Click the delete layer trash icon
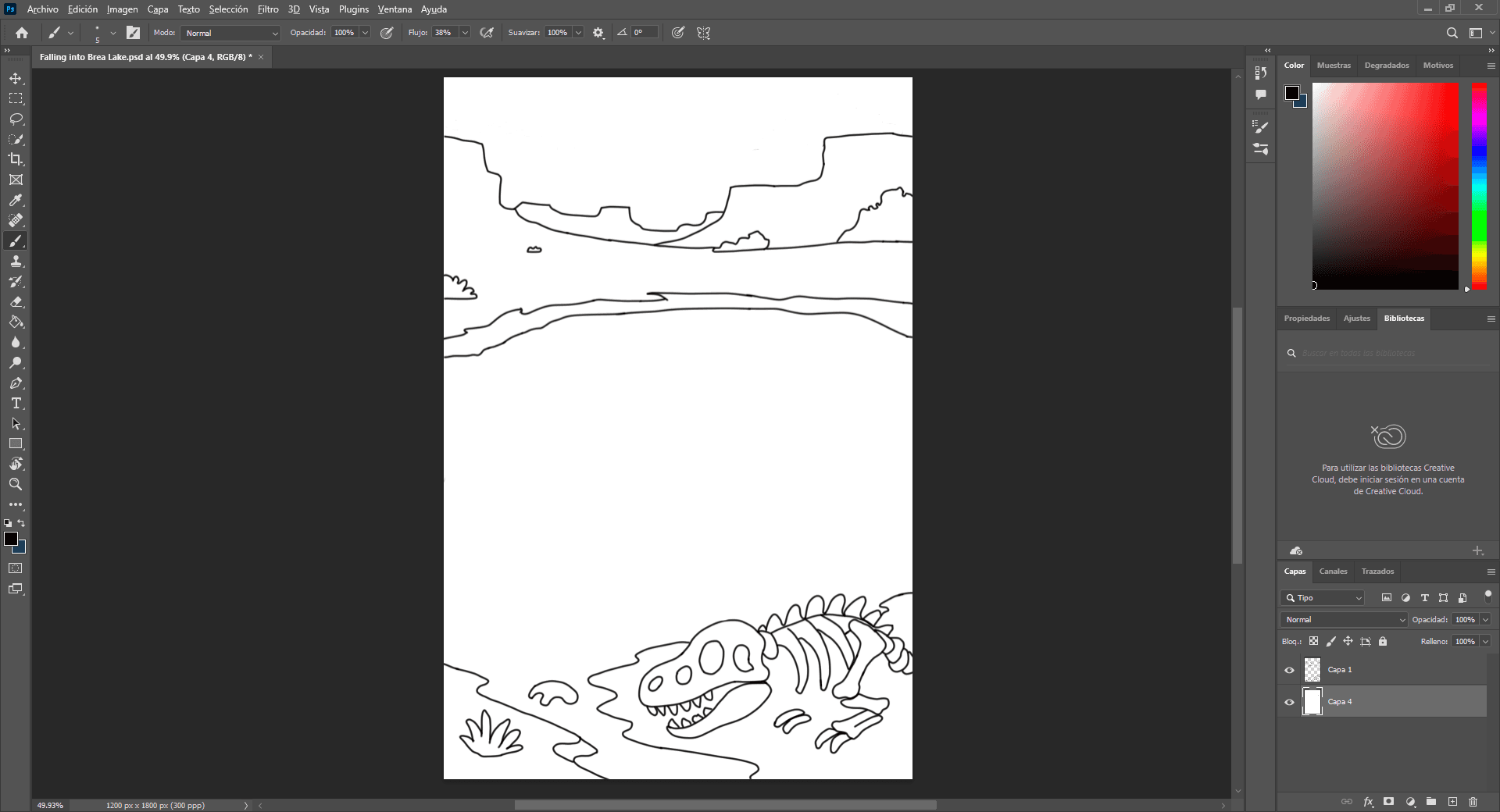This screenshot has width=1500, height=812. coord(1473,802)
